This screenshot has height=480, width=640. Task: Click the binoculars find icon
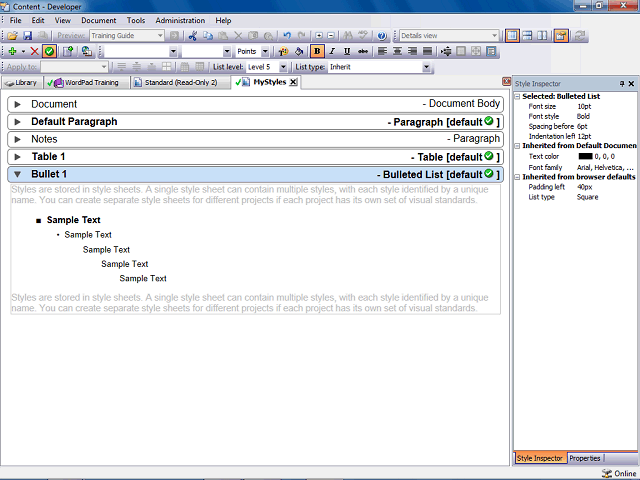348,36
